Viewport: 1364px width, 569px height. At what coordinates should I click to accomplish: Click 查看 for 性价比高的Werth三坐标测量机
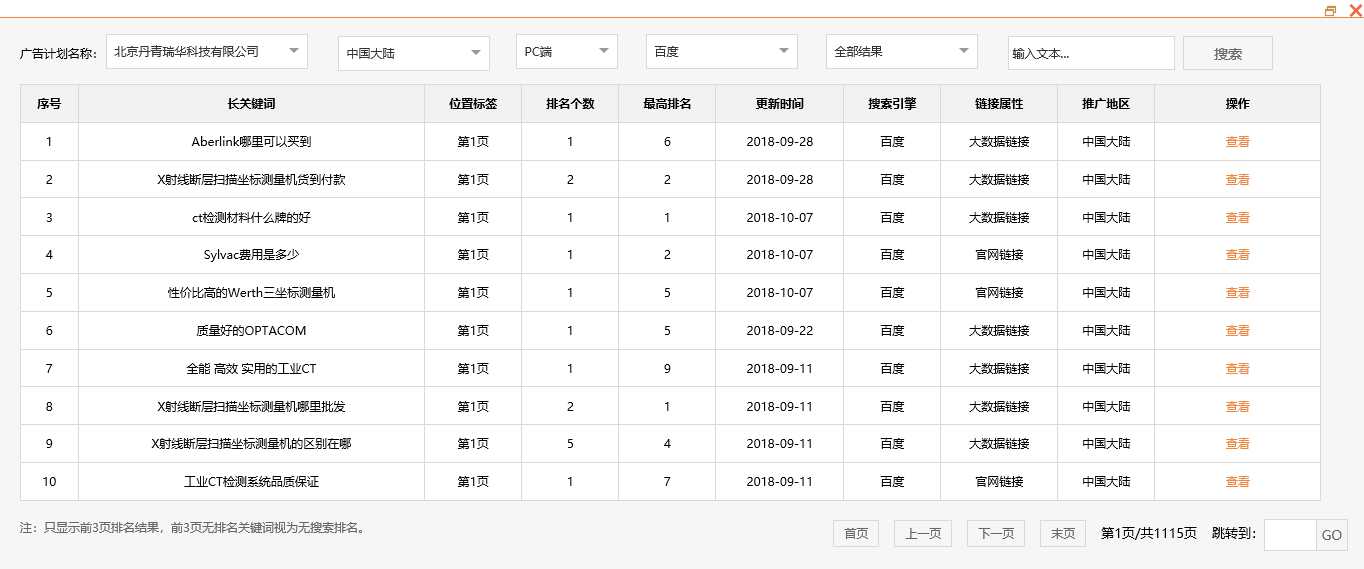[x=1238, y=293]
